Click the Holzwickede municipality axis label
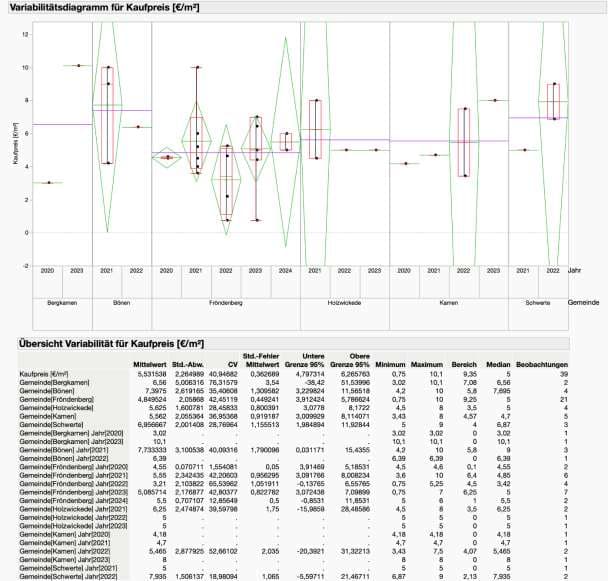Image resolution: width=608 pixels, height=581 pixels. point(344,303)
